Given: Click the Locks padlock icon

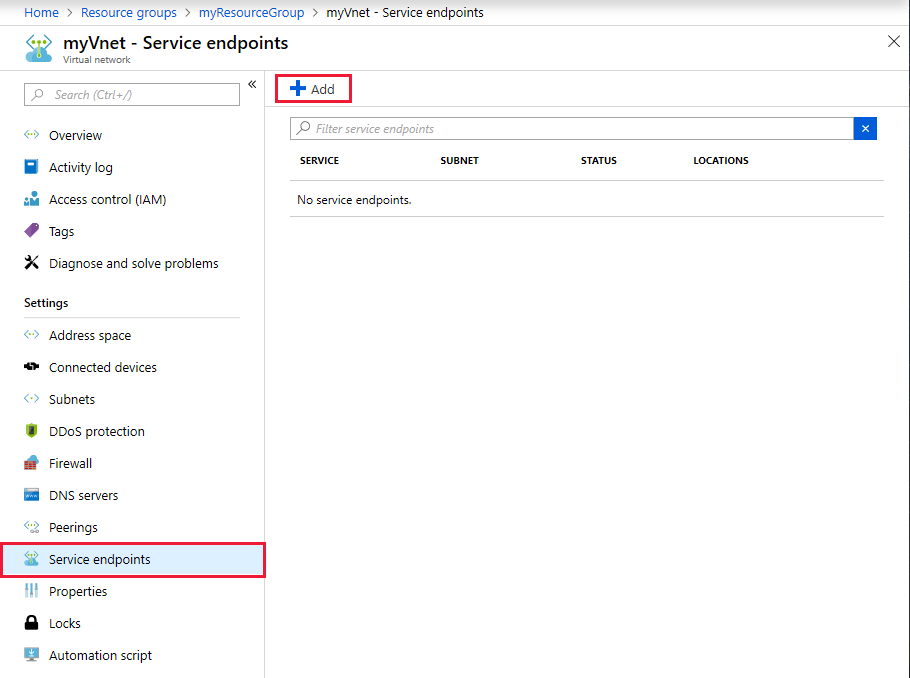Looking at the screenshot, I should pyautogui.click(x=31, y=623).
